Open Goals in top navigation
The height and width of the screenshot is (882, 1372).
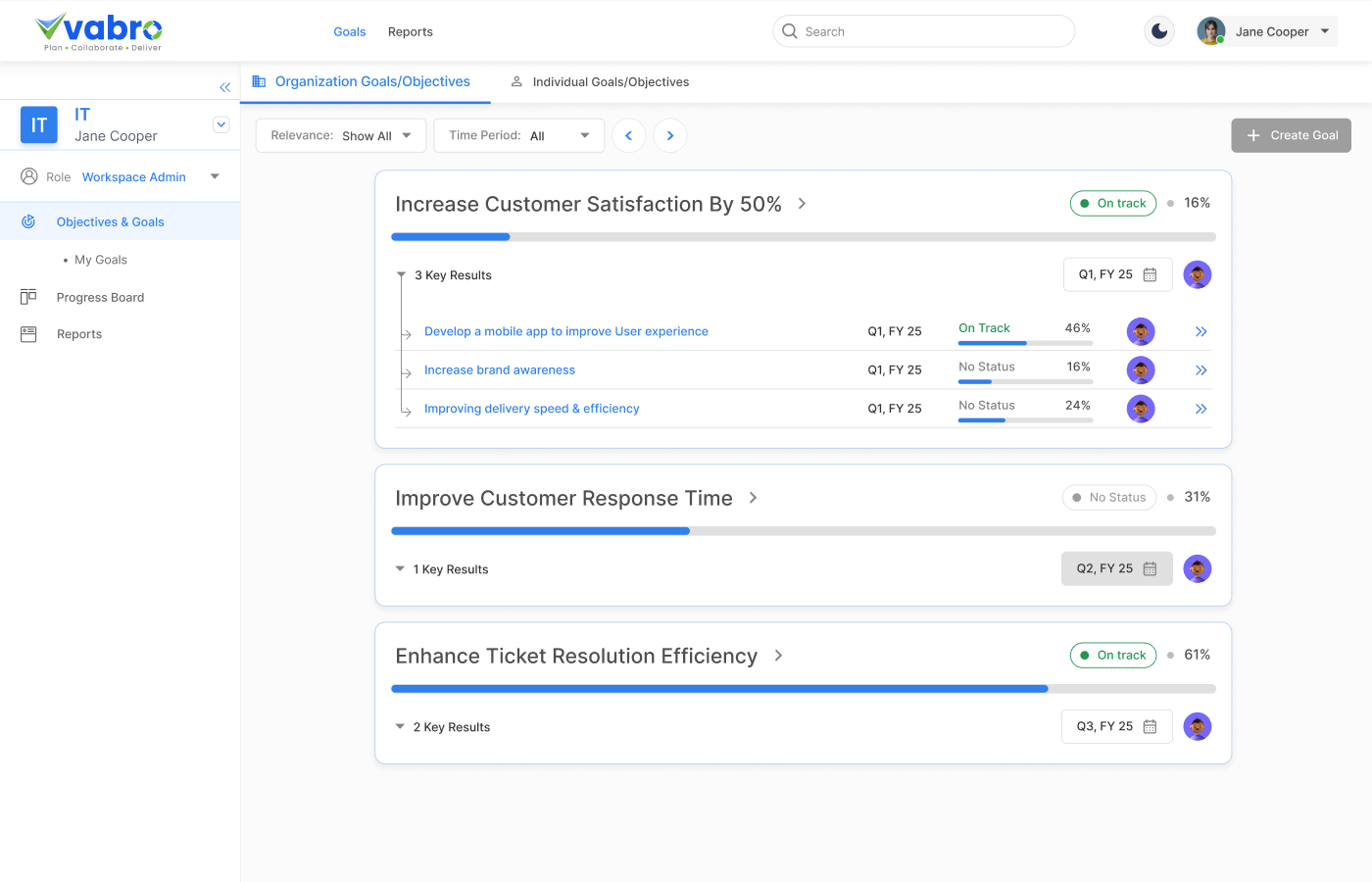tap(350, 31)
